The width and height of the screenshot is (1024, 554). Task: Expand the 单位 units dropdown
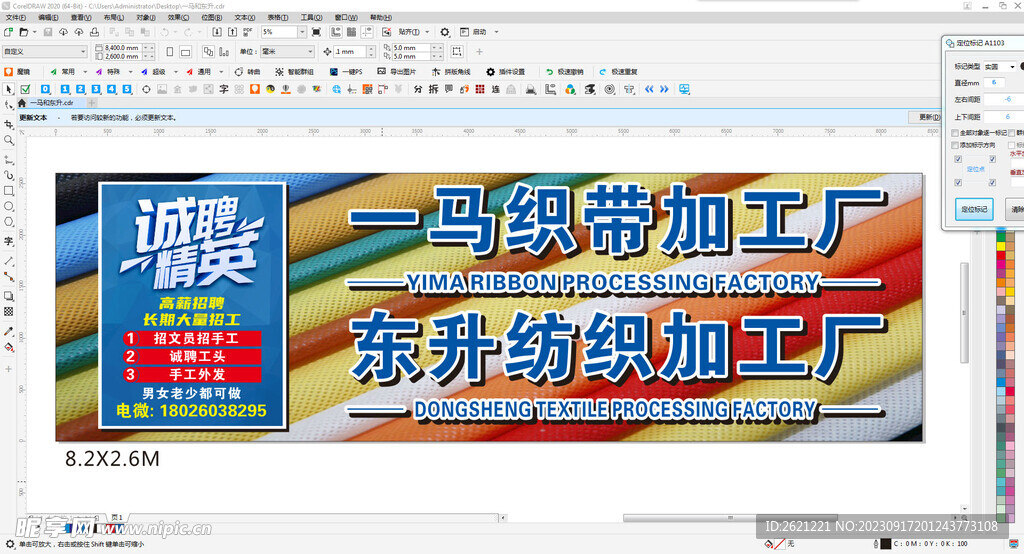click(x=310, y=52)
